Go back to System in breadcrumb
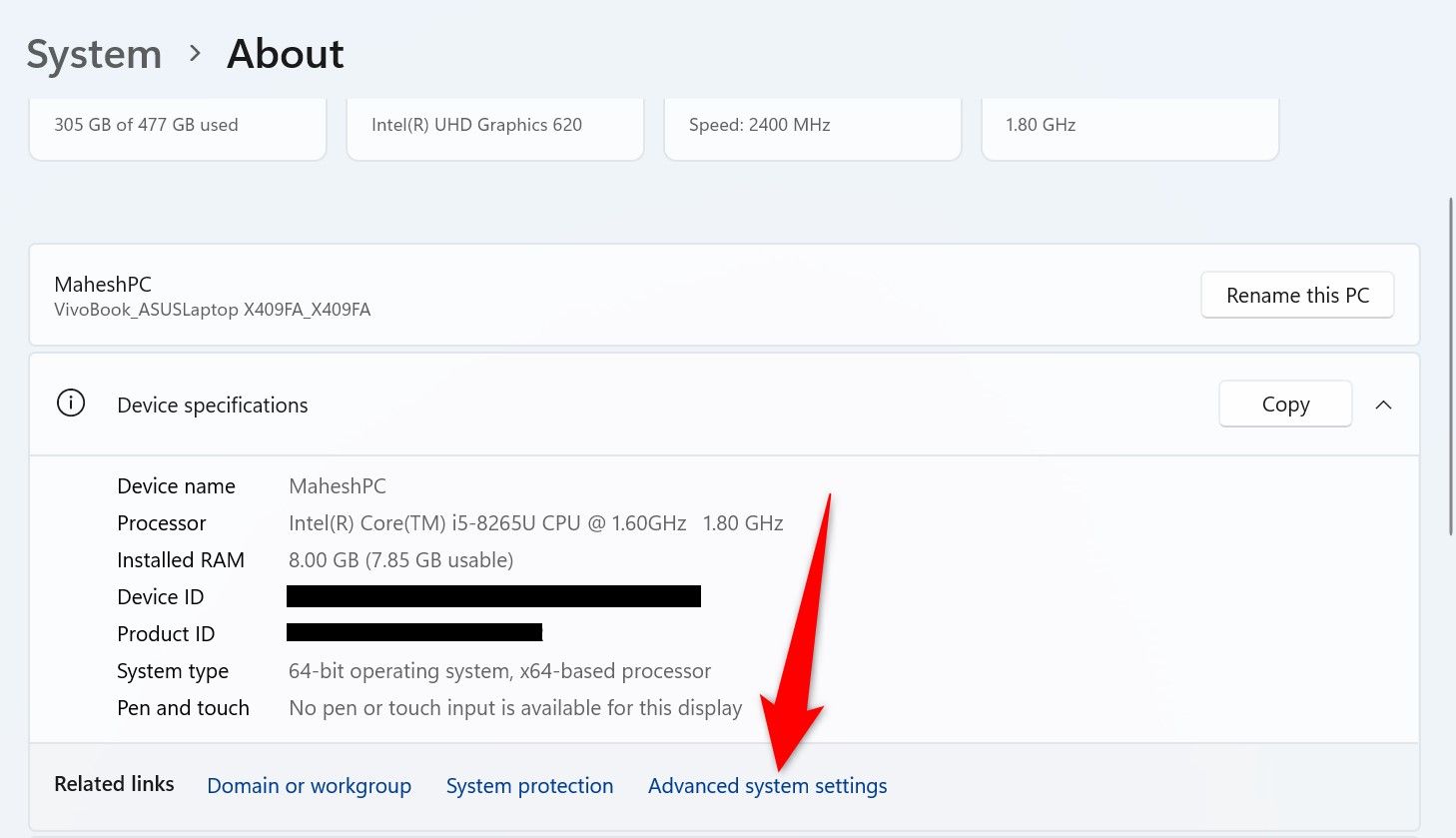Viewport: 1456px width, 838px height. (x=94, y=55)
